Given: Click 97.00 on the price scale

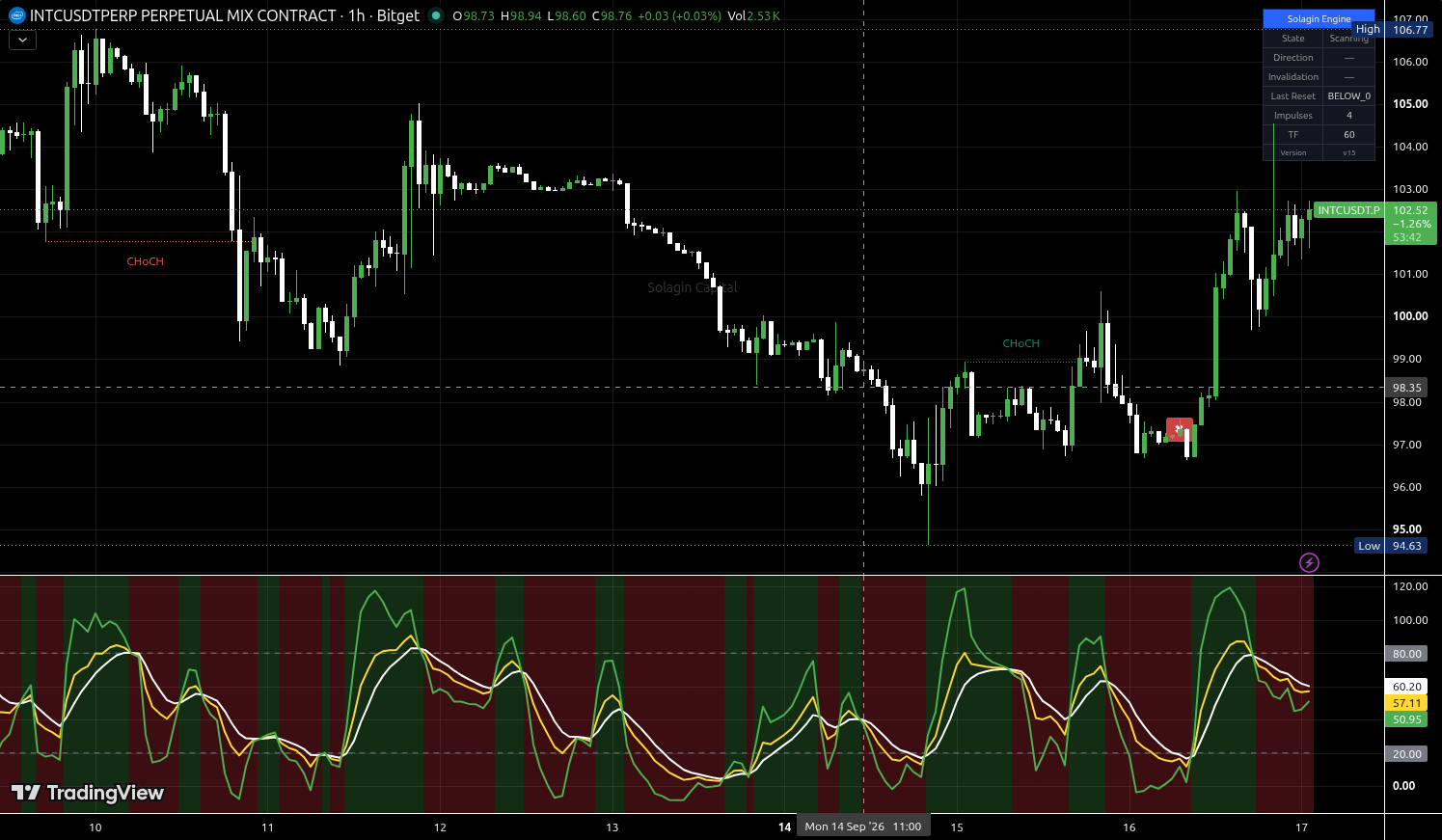Looking at the screenshot, I should click(1407, 445).
